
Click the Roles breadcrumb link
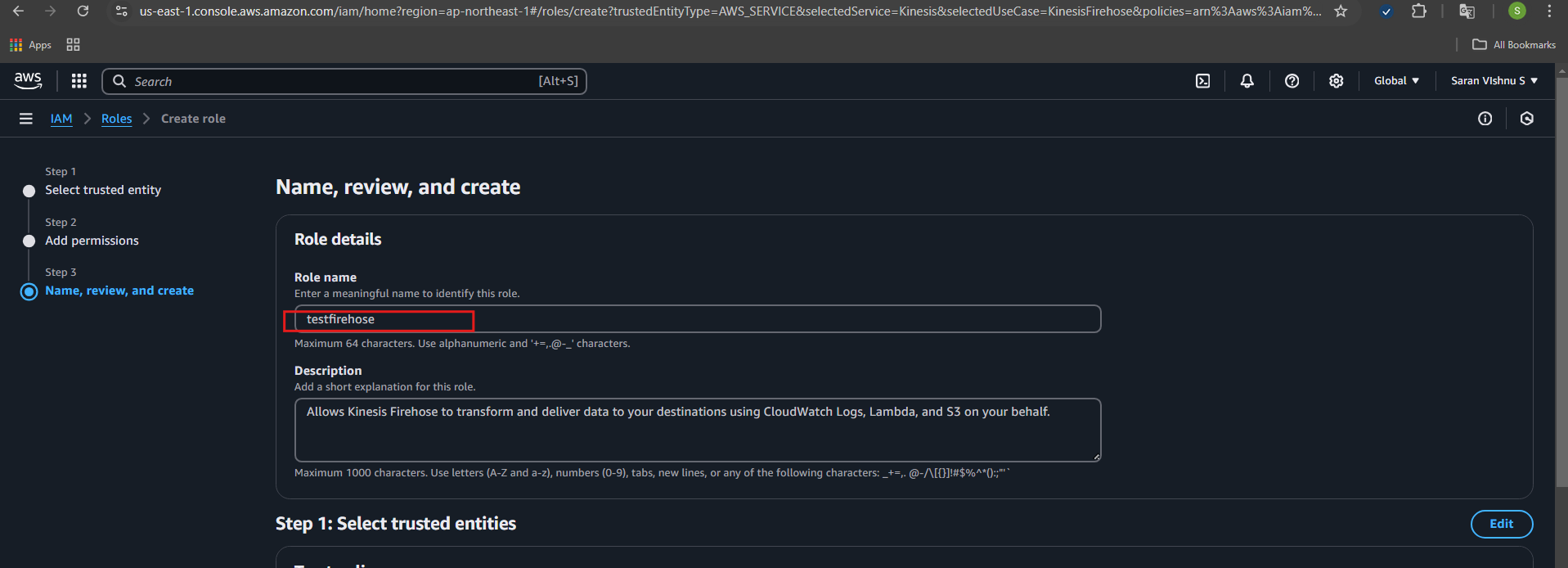pos(116,119)
